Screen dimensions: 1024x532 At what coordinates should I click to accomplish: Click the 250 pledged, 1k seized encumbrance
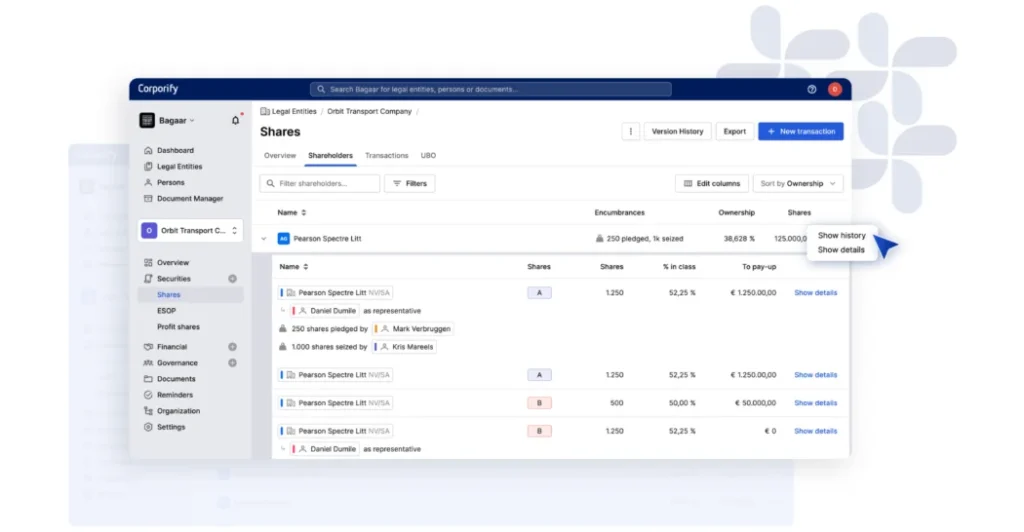click(x=639, y=239)
